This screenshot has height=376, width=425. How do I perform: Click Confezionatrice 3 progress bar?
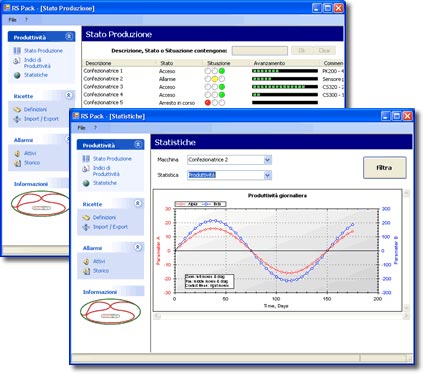[285, 87]
